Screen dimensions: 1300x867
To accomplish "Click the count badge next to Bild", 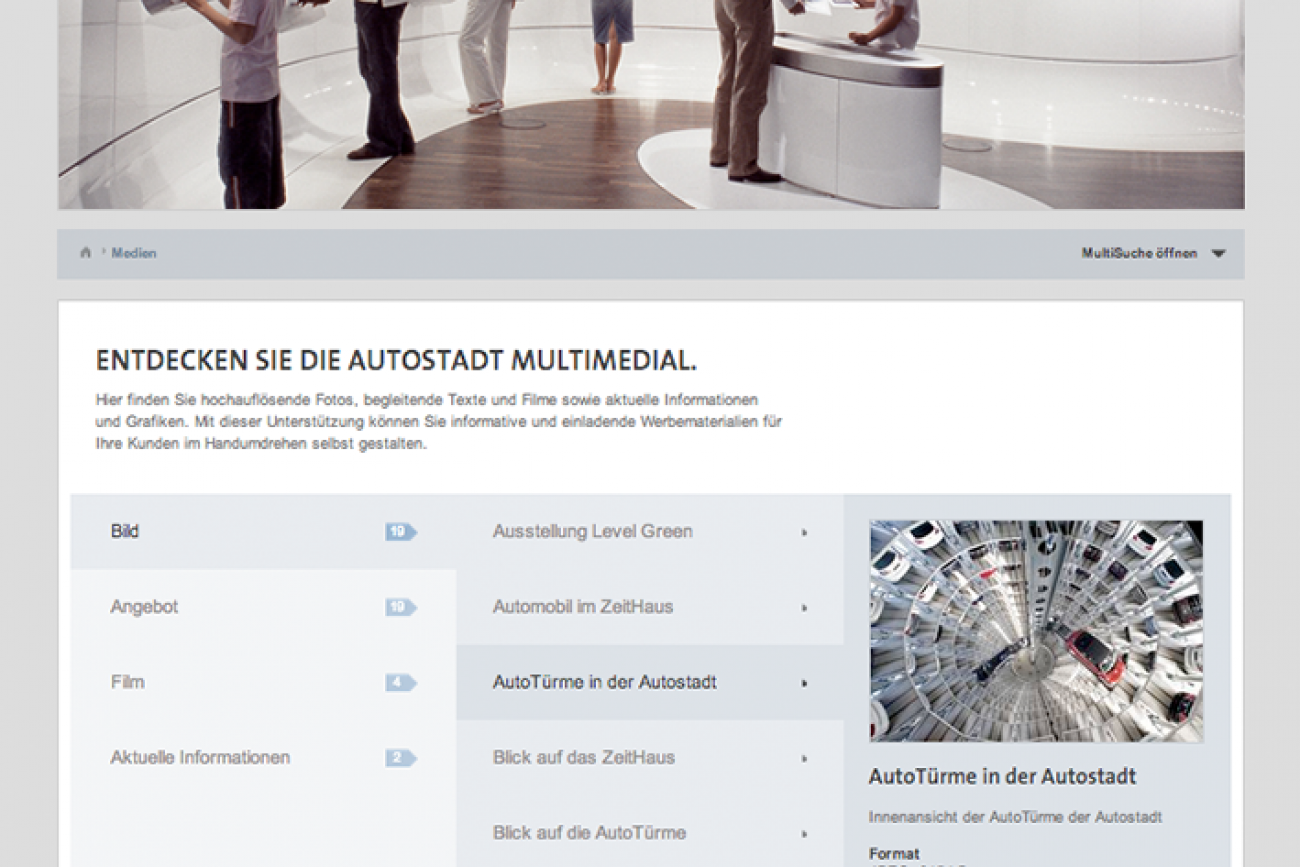I will 400,532.
